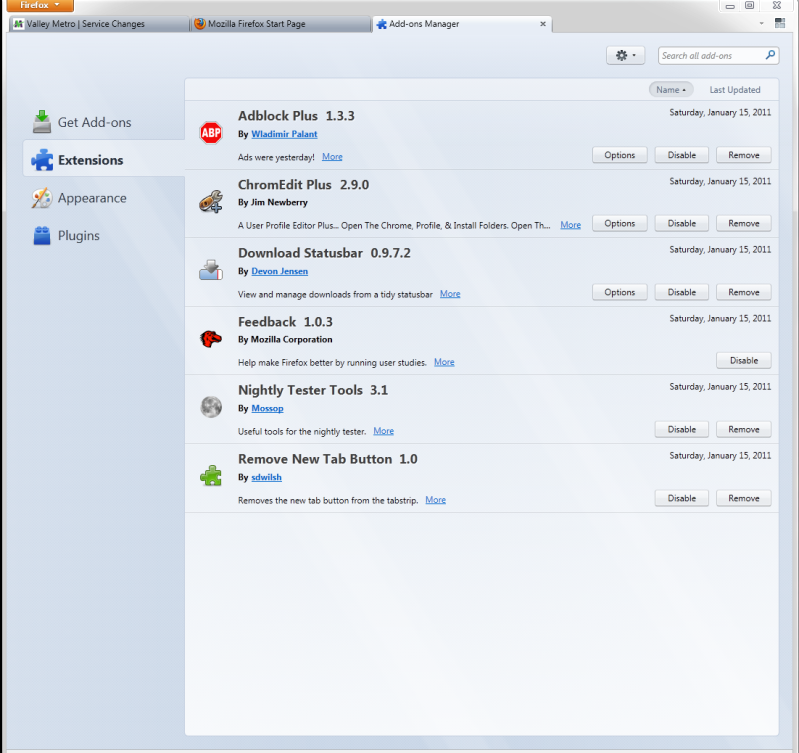Click the Download Statusbar extension icon
The image size is (799, 753).
point(211,270)
